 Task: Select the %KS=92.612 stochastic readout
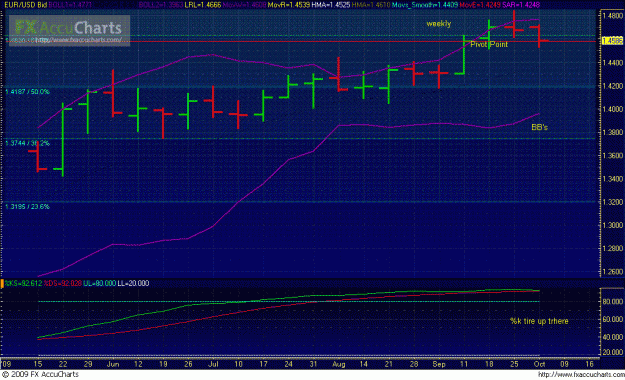coord(24,284)
